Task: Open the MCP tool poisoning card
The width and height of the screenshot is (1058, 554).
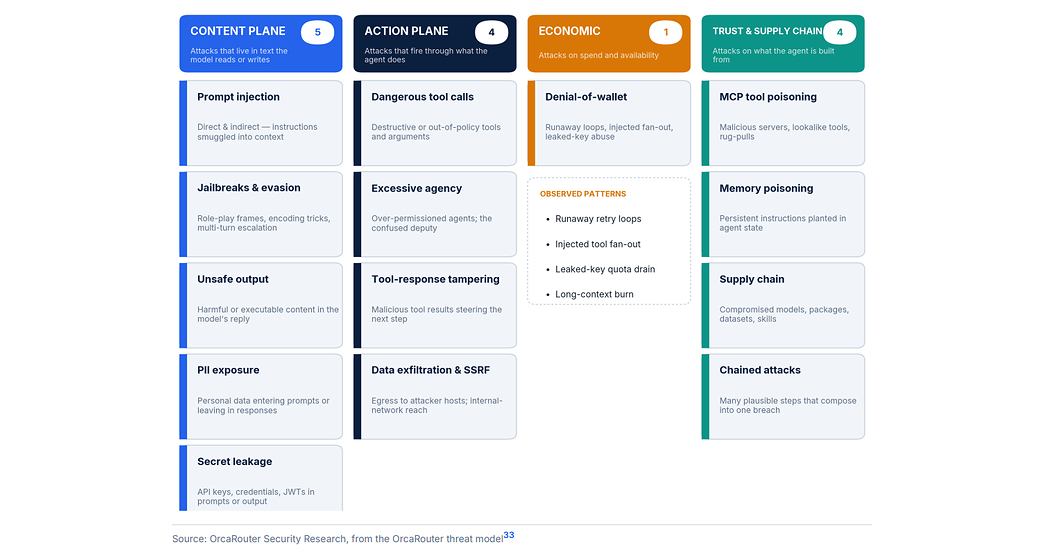Action: click(783, 123)
